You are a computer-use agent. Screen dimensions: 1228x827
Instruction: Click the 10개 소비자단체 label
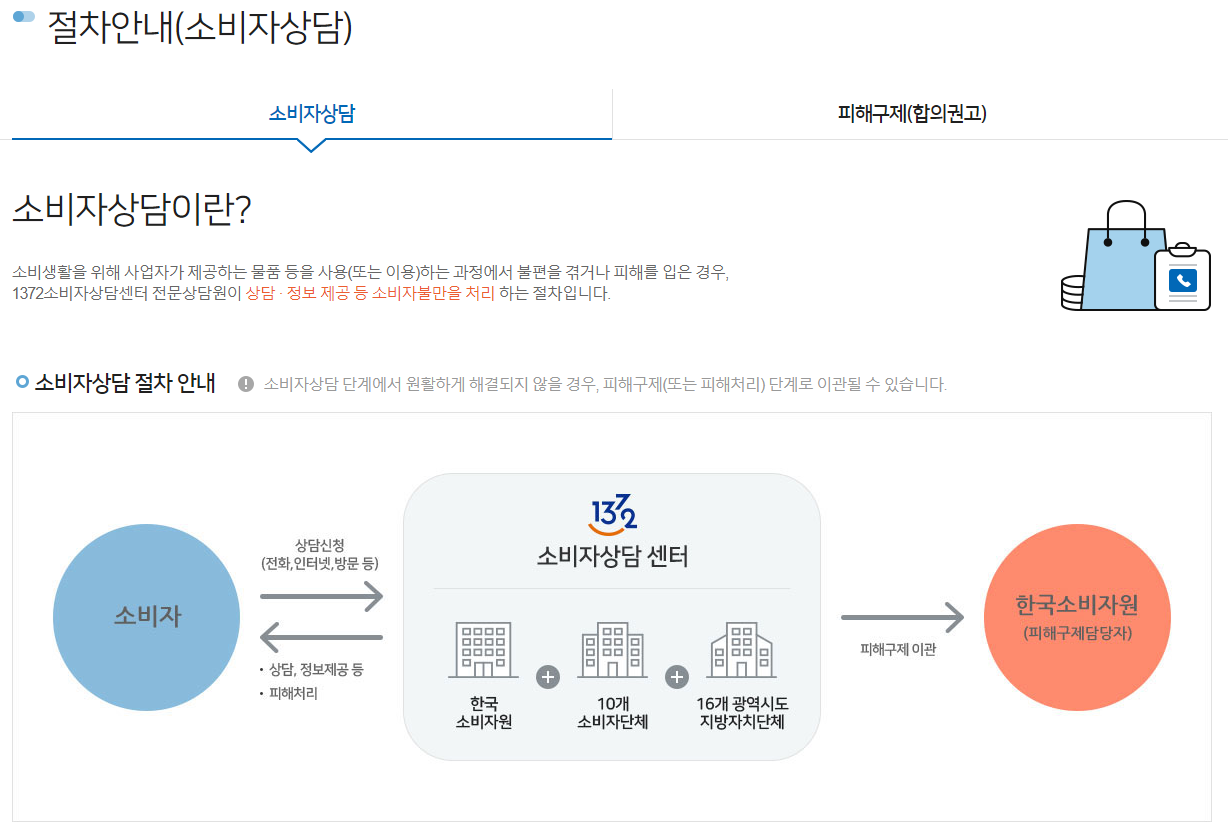613,713
